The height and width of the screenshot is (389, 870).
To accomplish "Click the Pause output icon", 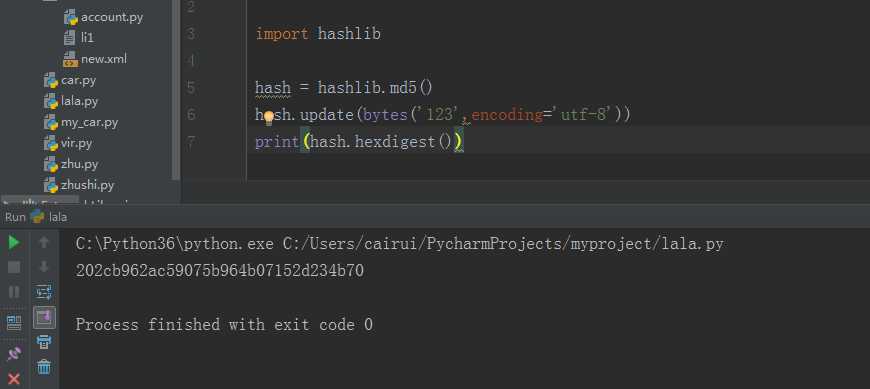I will (14, 292).
